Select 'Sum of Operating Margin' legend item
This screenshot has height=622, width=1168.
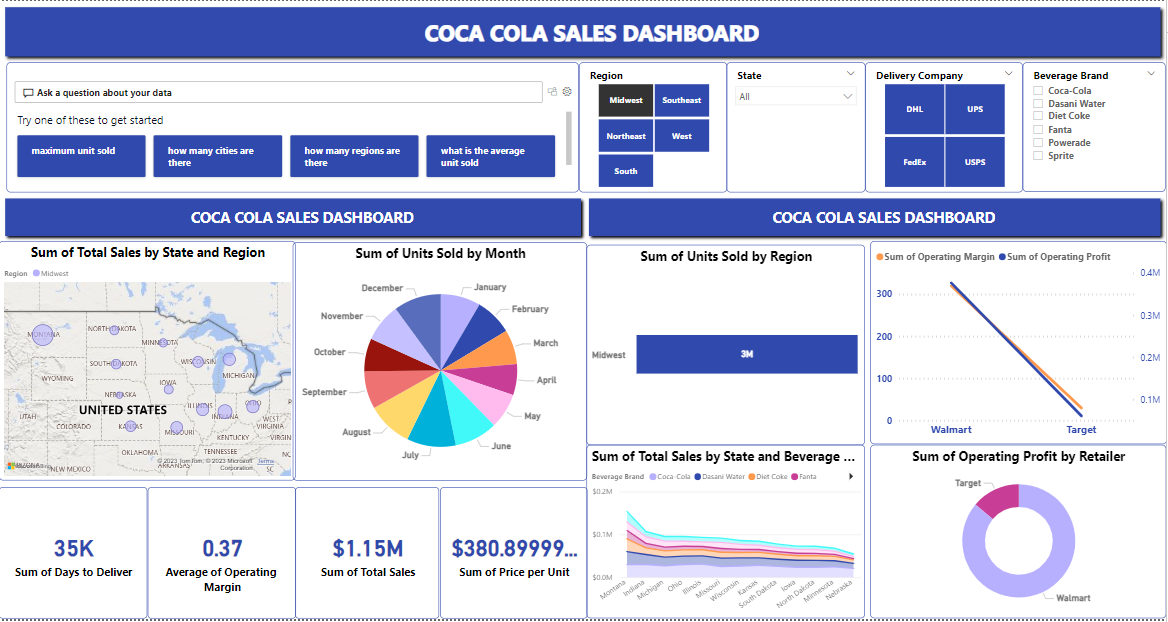(936, 257)
